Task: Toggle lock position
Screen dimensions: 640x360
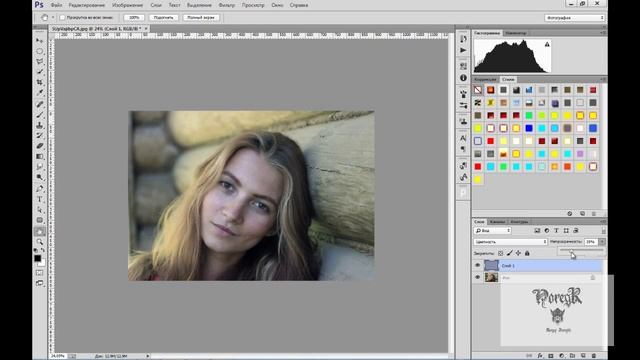Action: tap(518, 253)
